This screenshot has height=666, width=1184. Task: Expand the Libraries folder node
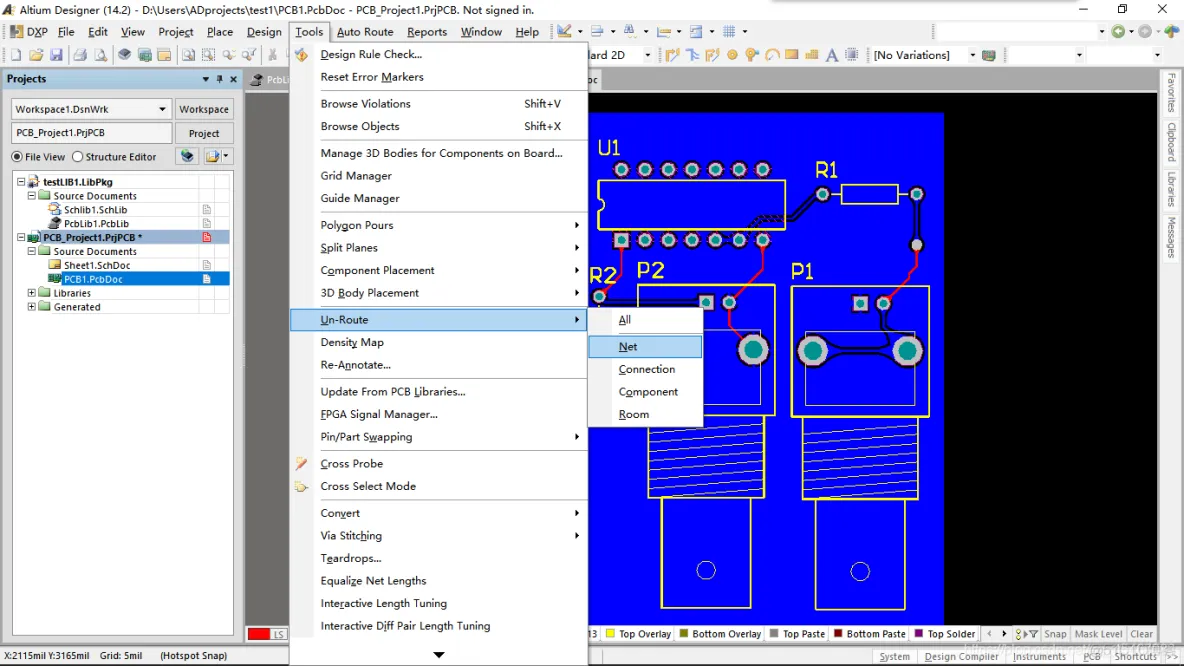32,293
